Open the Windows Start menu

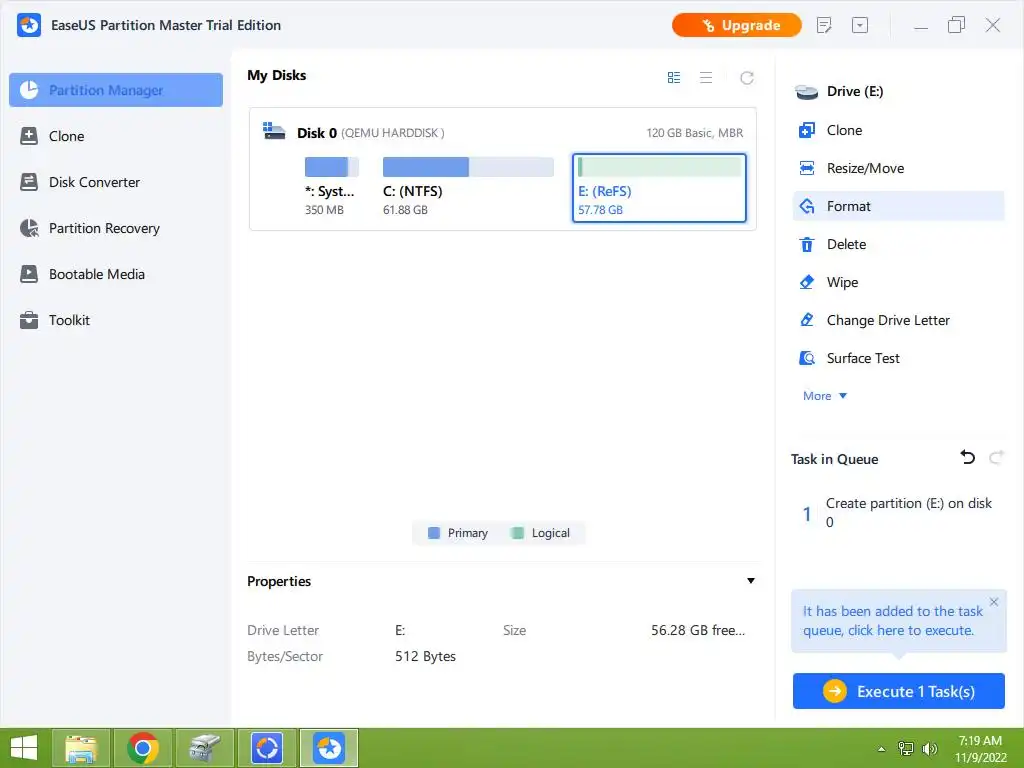pyautogui.click(x=24, y=748)
